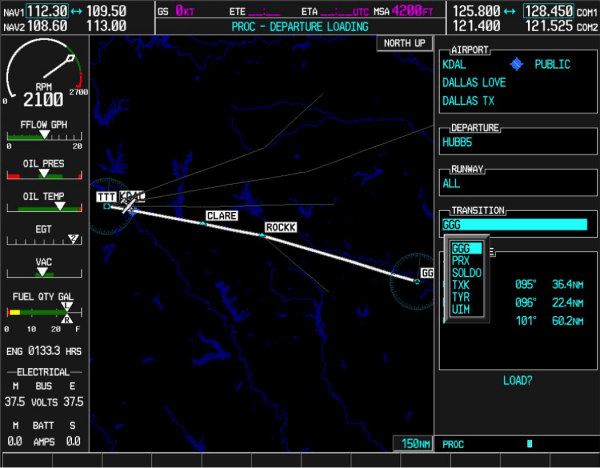Click ENG hours 0133.3 readout

click(44, 351)
